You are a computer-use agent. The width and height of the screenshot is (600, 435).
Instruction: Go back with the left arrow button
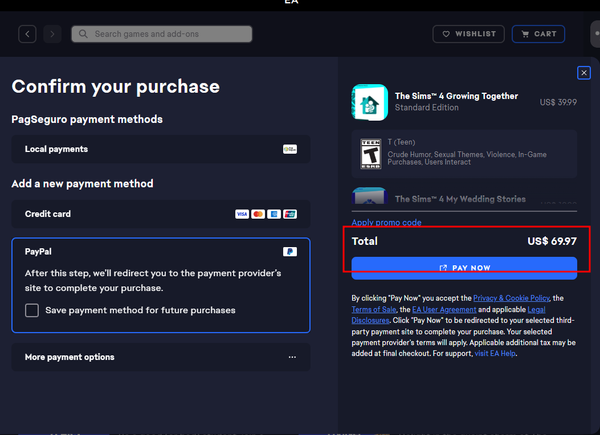pos(27,34)
